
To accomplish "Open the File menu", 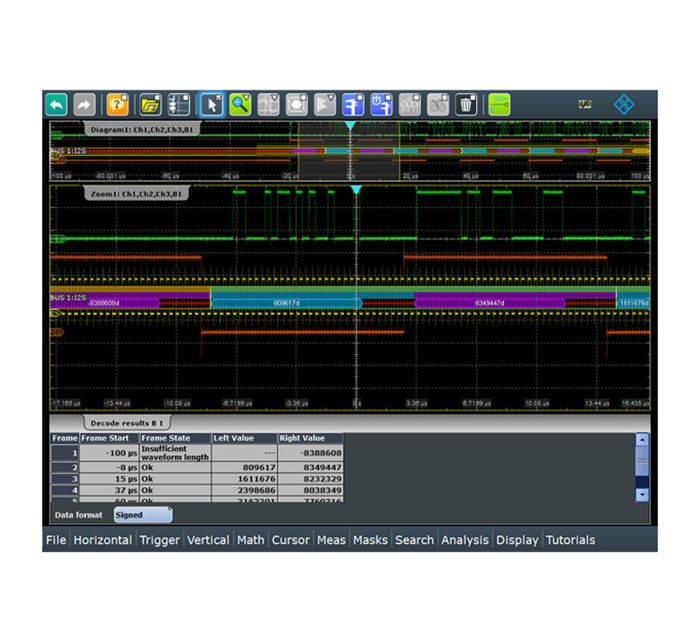I will (x=56, y=540).
